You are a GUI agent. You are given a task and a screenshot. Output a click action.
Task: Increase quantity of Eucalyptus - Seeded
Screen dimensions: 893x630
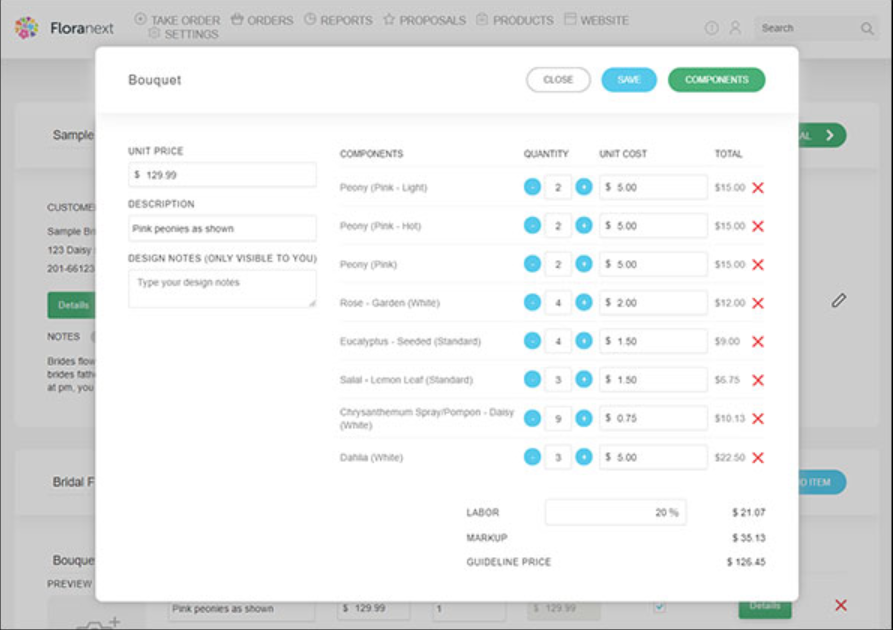584,341
